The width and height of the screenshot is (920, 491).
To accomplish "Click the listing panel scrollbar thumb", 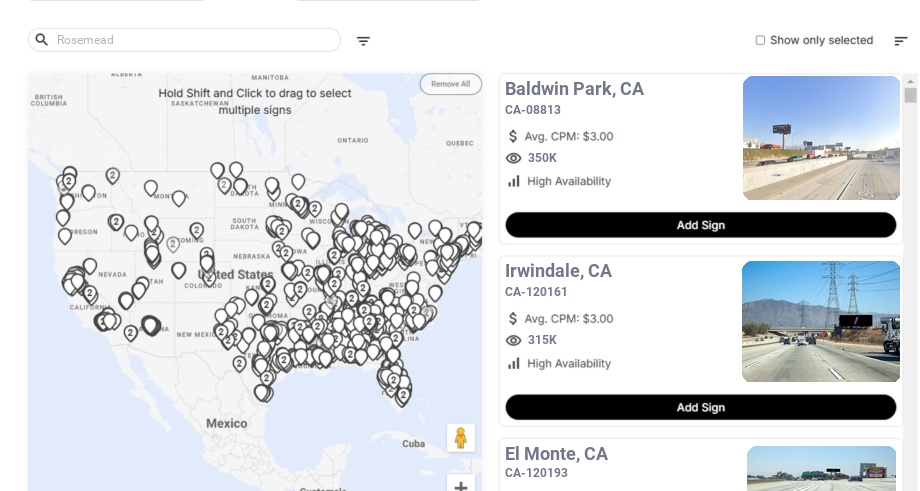I will click(910, 95).
